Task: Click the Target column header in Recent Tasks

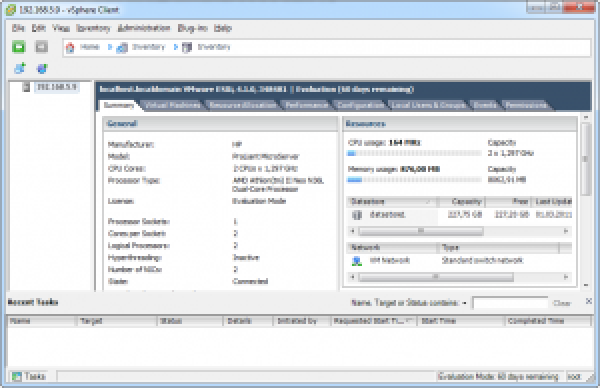Action: pyautogui.click(x=118, y=321)
